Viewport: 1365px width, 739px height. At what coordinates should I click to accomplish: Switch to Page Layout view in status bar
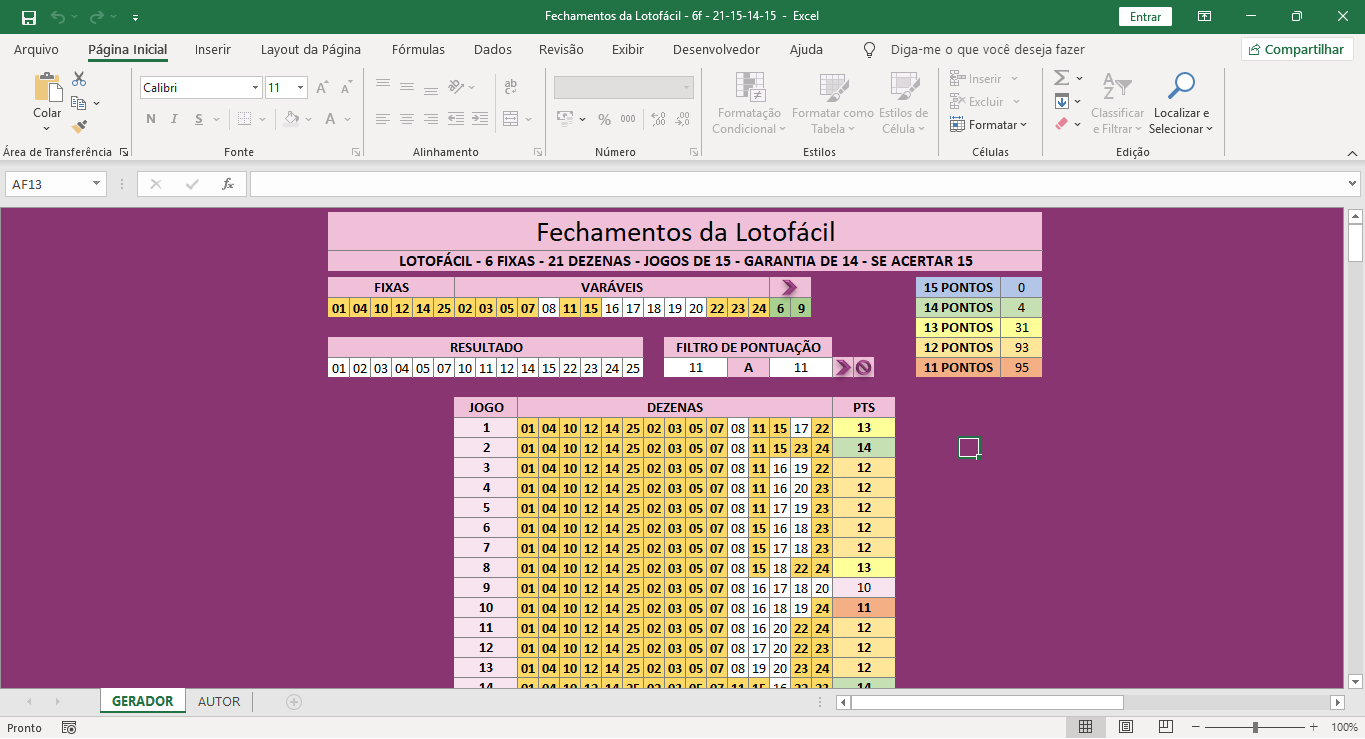pyautogui.click(x=1126, y=727)
